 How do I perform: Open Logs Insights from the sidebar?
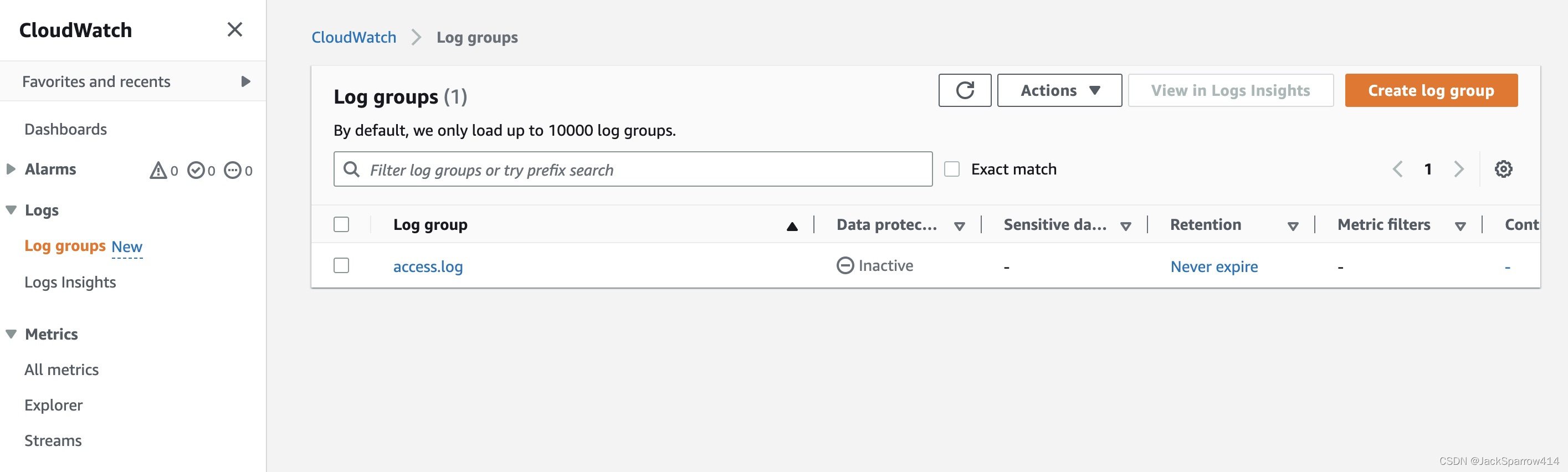[x=70, y=282]
